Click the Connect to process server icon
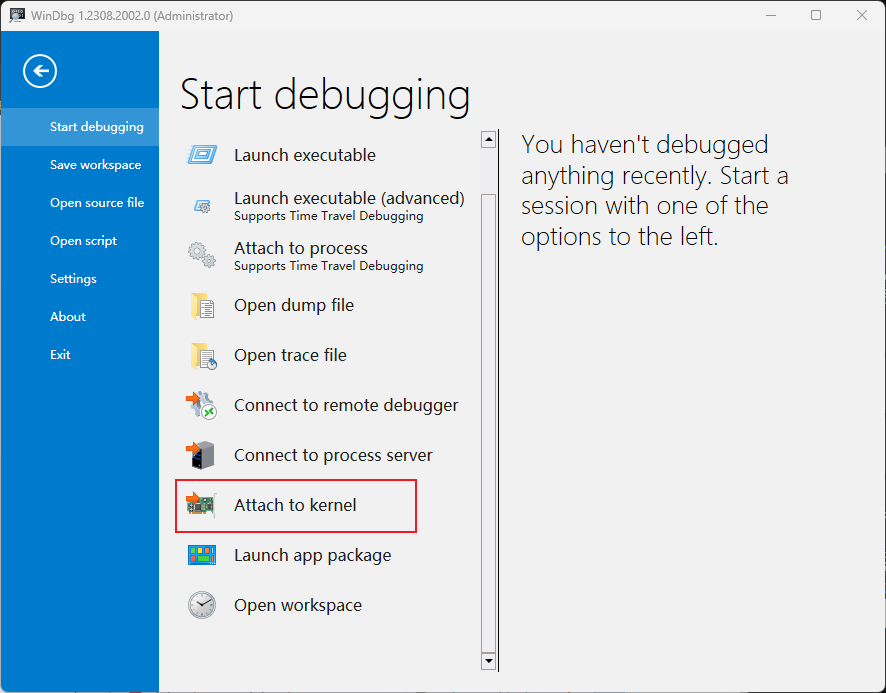The height and width of the screenshot is (693, 886). tap(201, 455)
